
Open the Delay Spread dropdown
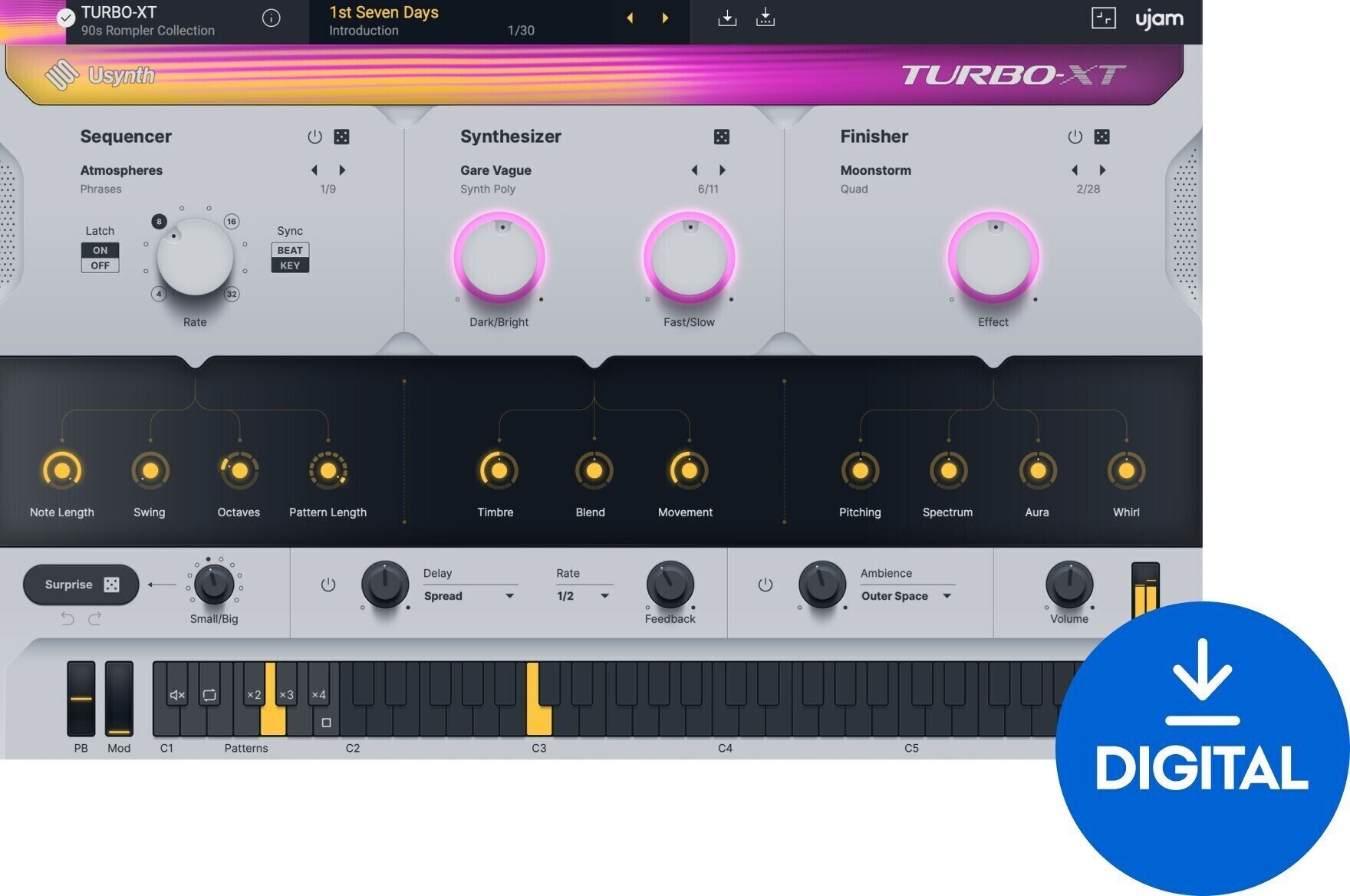469,596
